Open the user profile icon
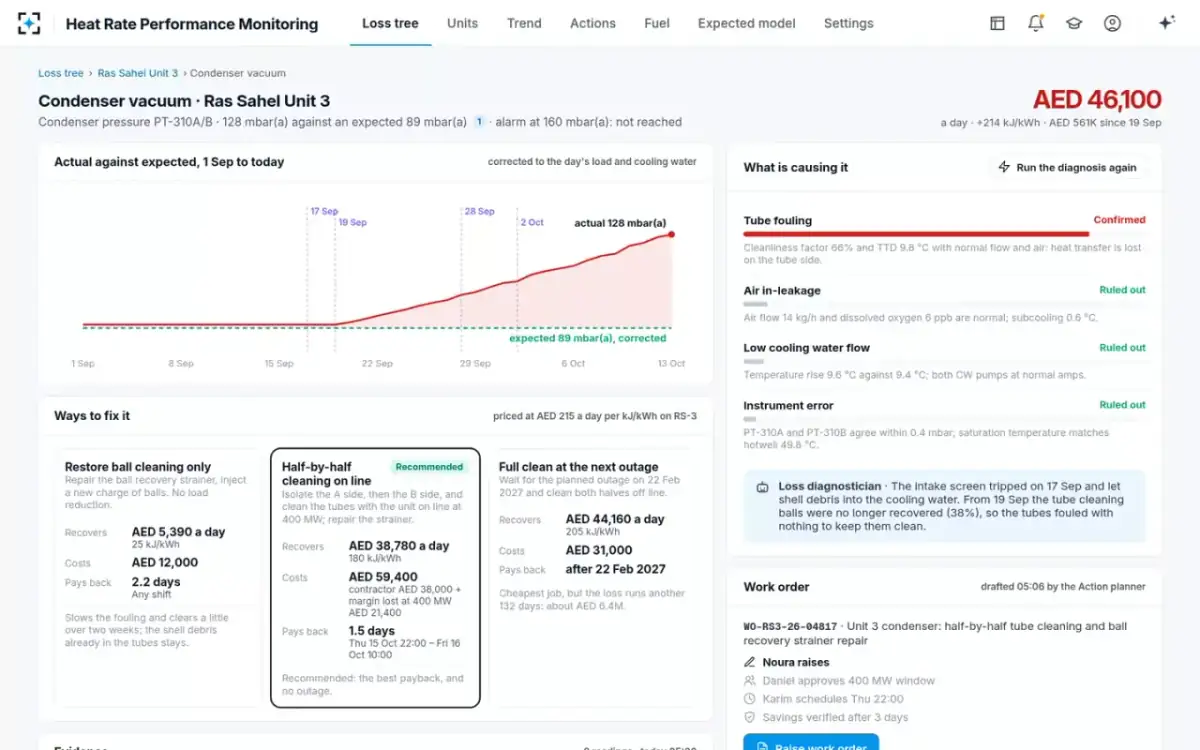The width and height of the screenshot is (1200, 750). pos(1112,23)
